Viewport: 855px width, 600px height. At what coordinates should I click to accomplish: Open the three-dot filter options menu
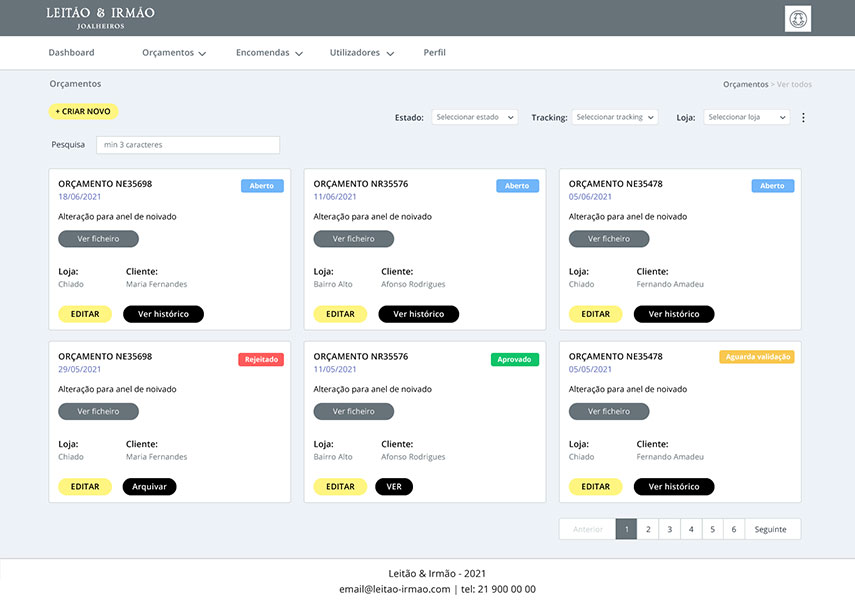[x=803, y=117]
